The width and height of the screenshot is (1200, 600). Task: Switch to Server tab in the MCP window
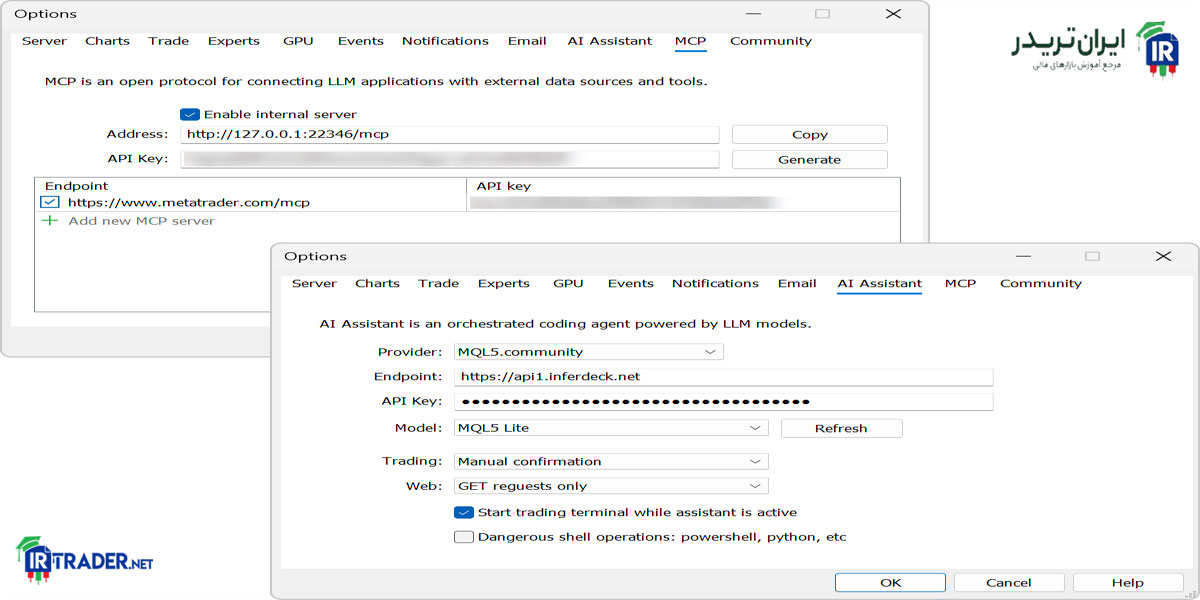click(x=44, y=41)
